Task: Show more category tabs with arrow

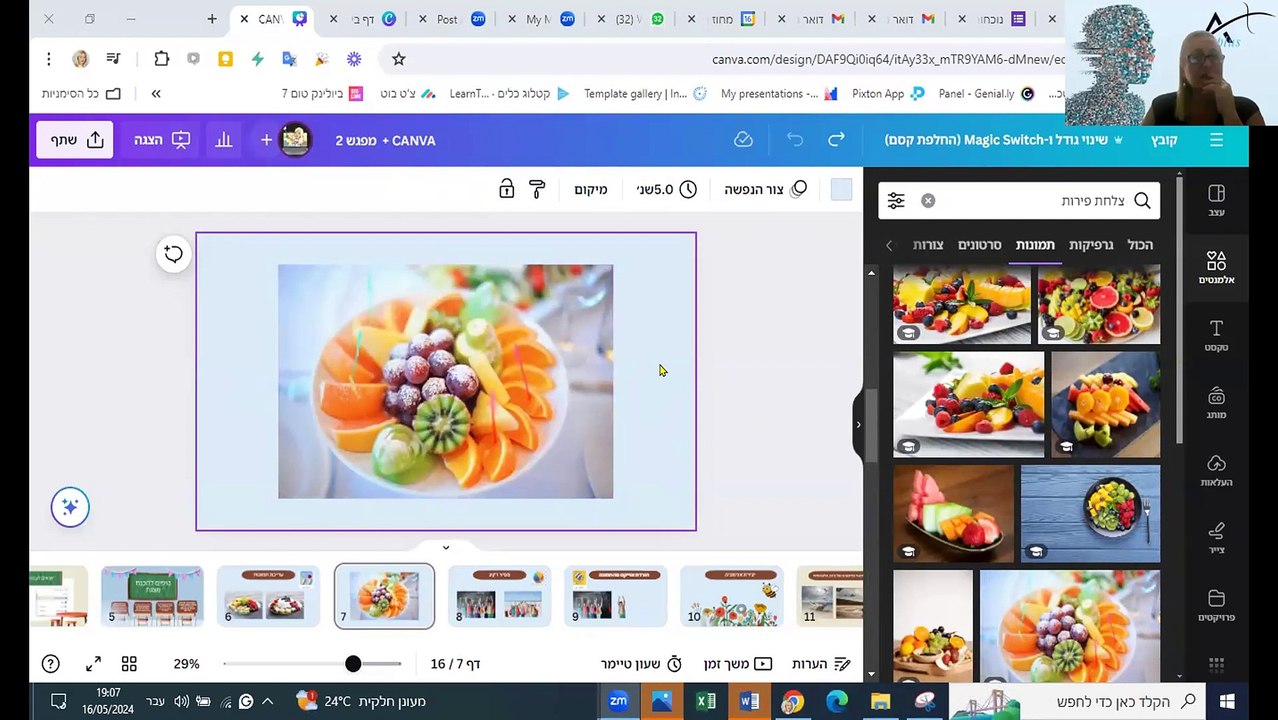Action: 889,245
